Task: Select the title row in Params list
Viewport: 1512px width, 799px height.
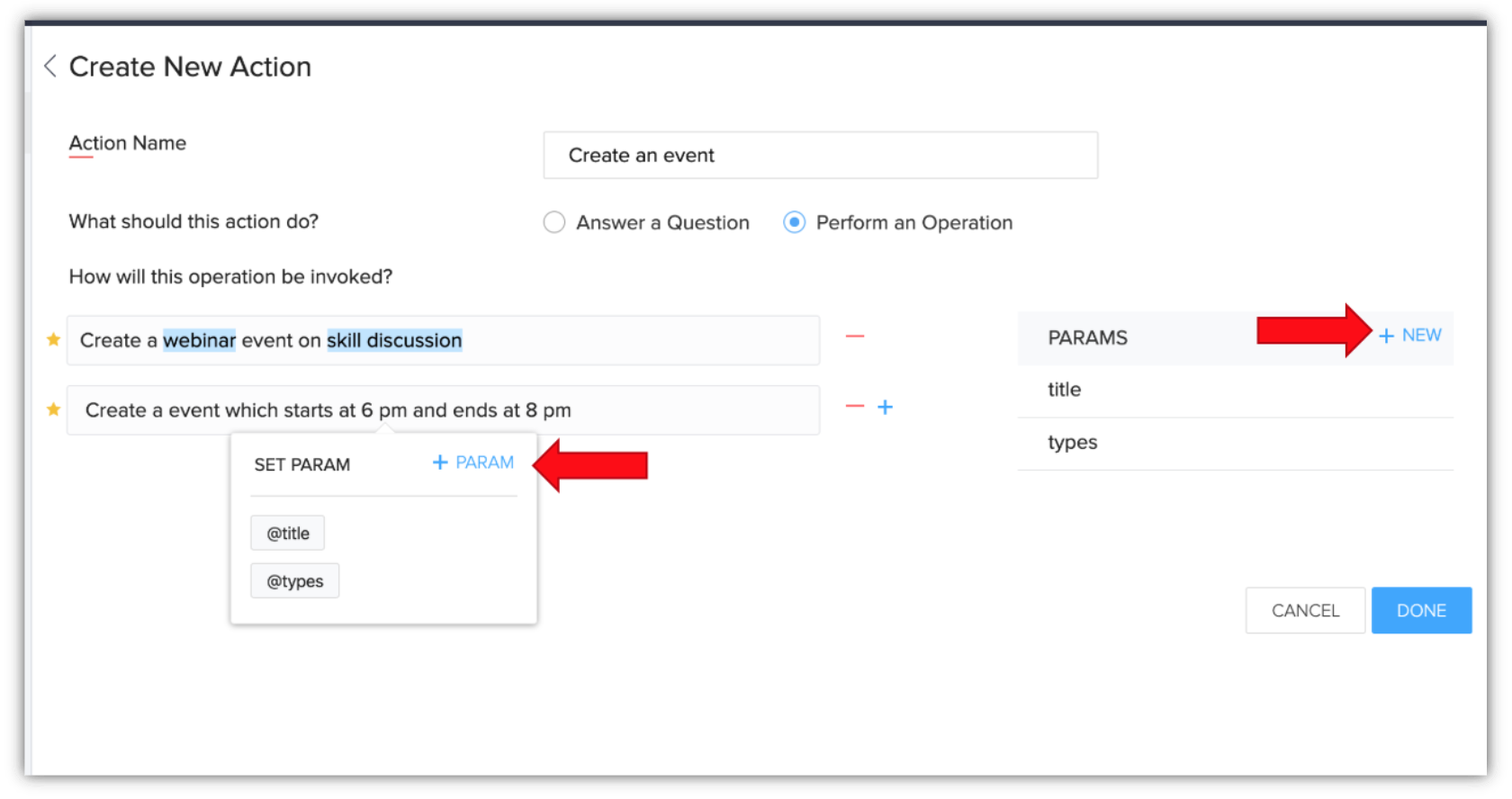Action: pos(1235,390)
